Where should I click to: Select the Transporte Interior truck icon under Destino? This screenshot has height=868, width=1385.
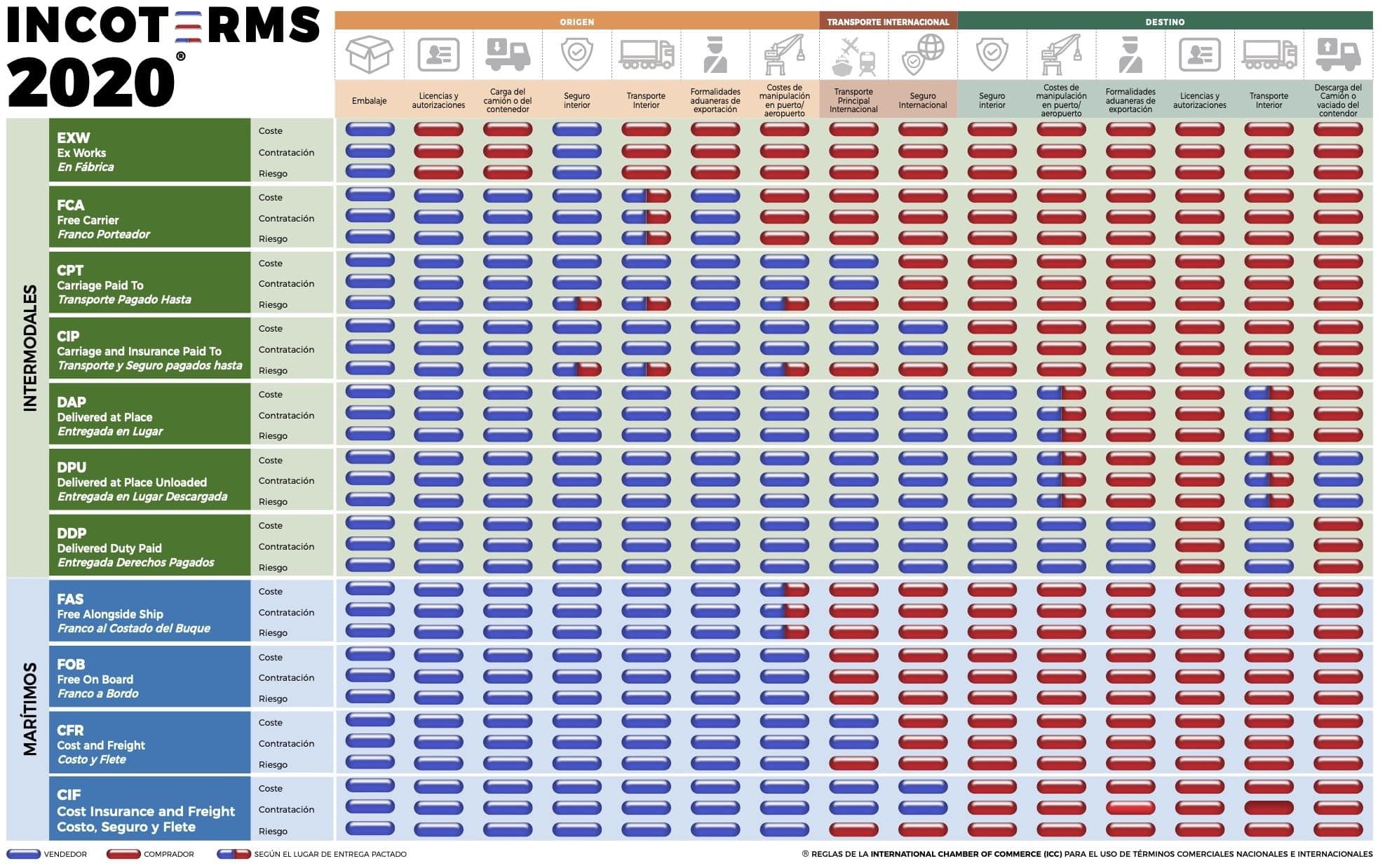(x=1269, y=55)
